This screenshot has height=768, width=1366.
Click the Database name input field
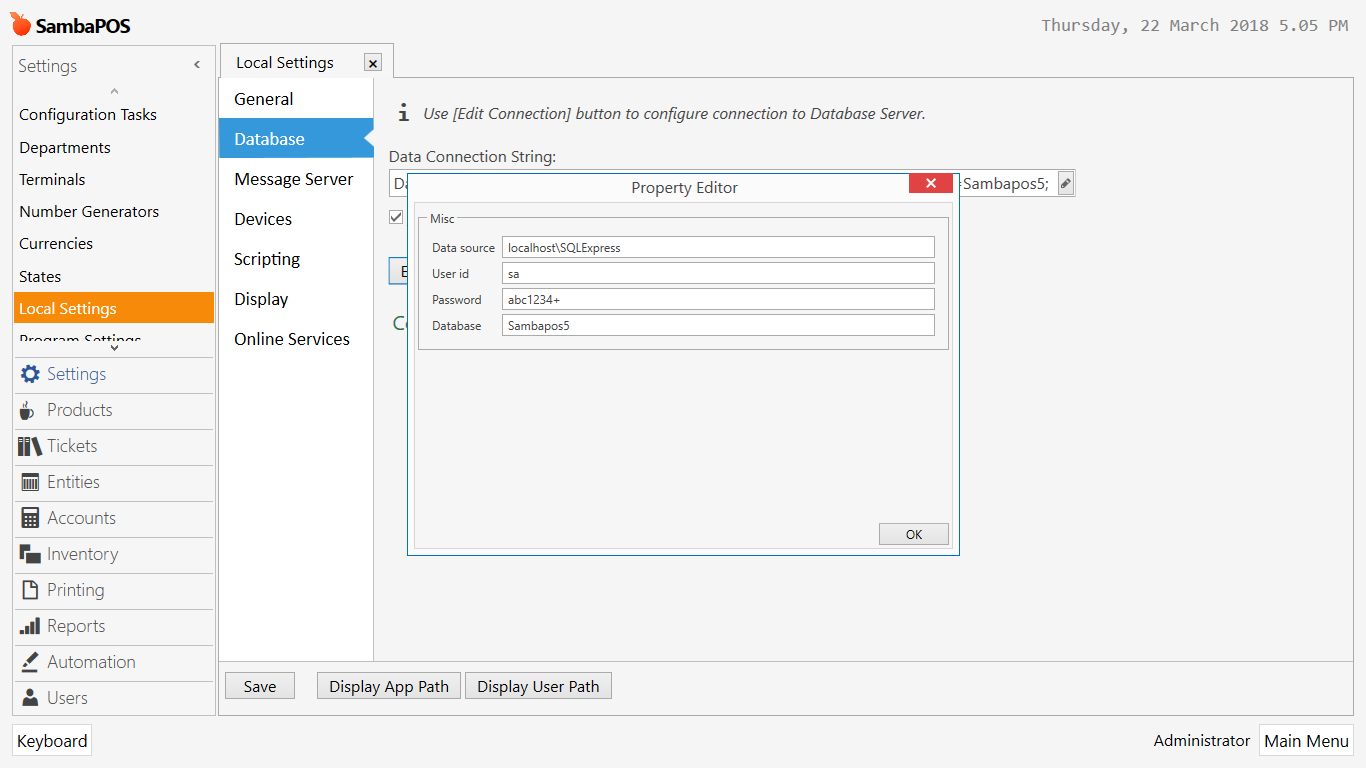point(718,325)
